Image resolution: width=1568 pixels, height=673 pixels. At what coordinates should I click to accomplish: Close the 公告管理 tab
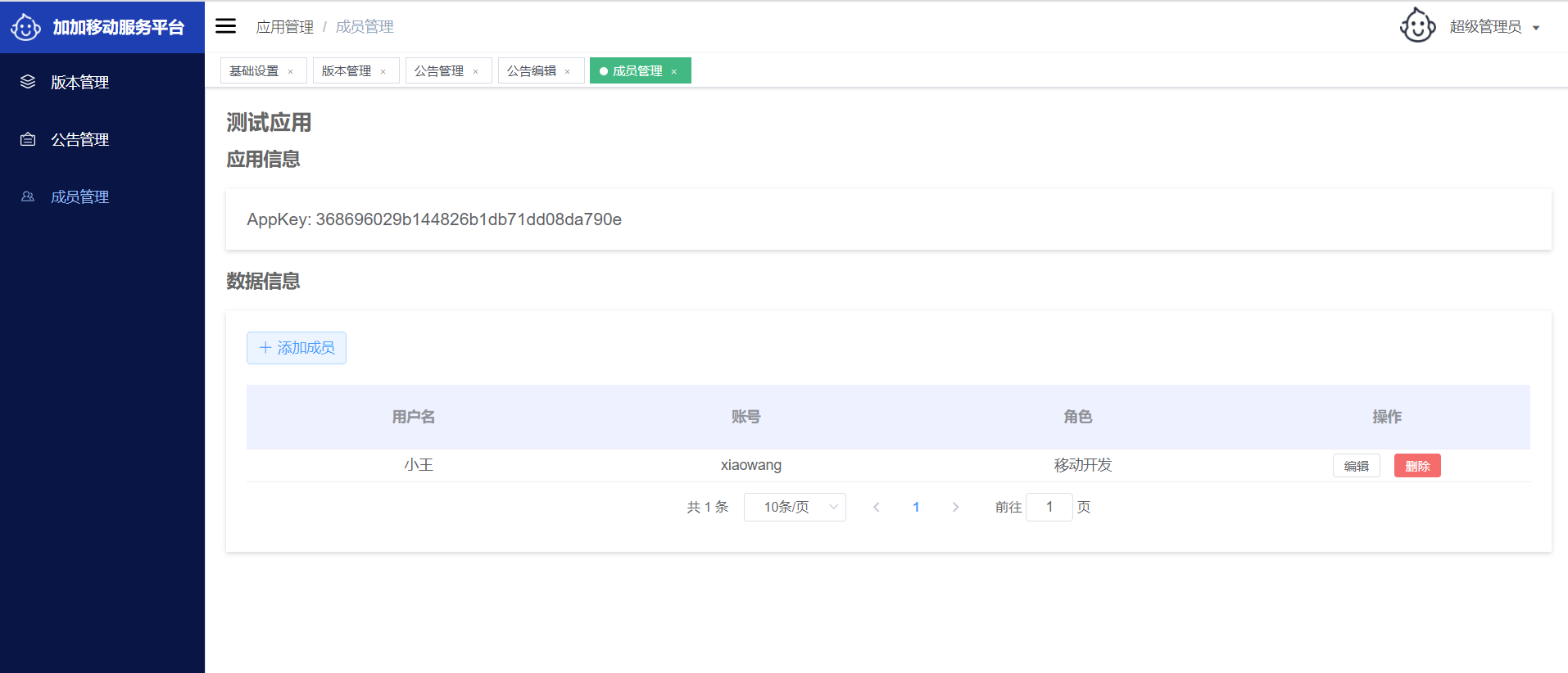point(475,72)
